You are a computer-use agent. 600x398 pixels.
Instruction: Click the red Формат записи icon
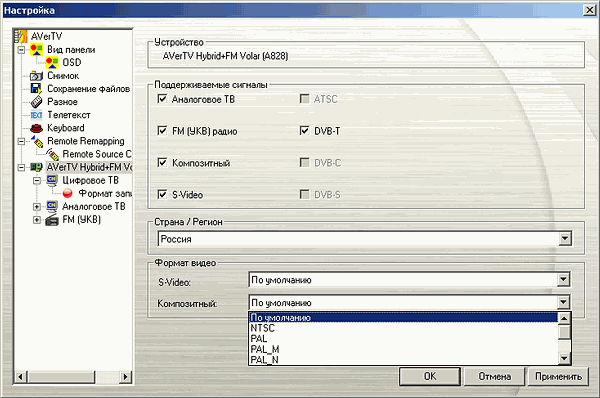[x=68, y=193]
